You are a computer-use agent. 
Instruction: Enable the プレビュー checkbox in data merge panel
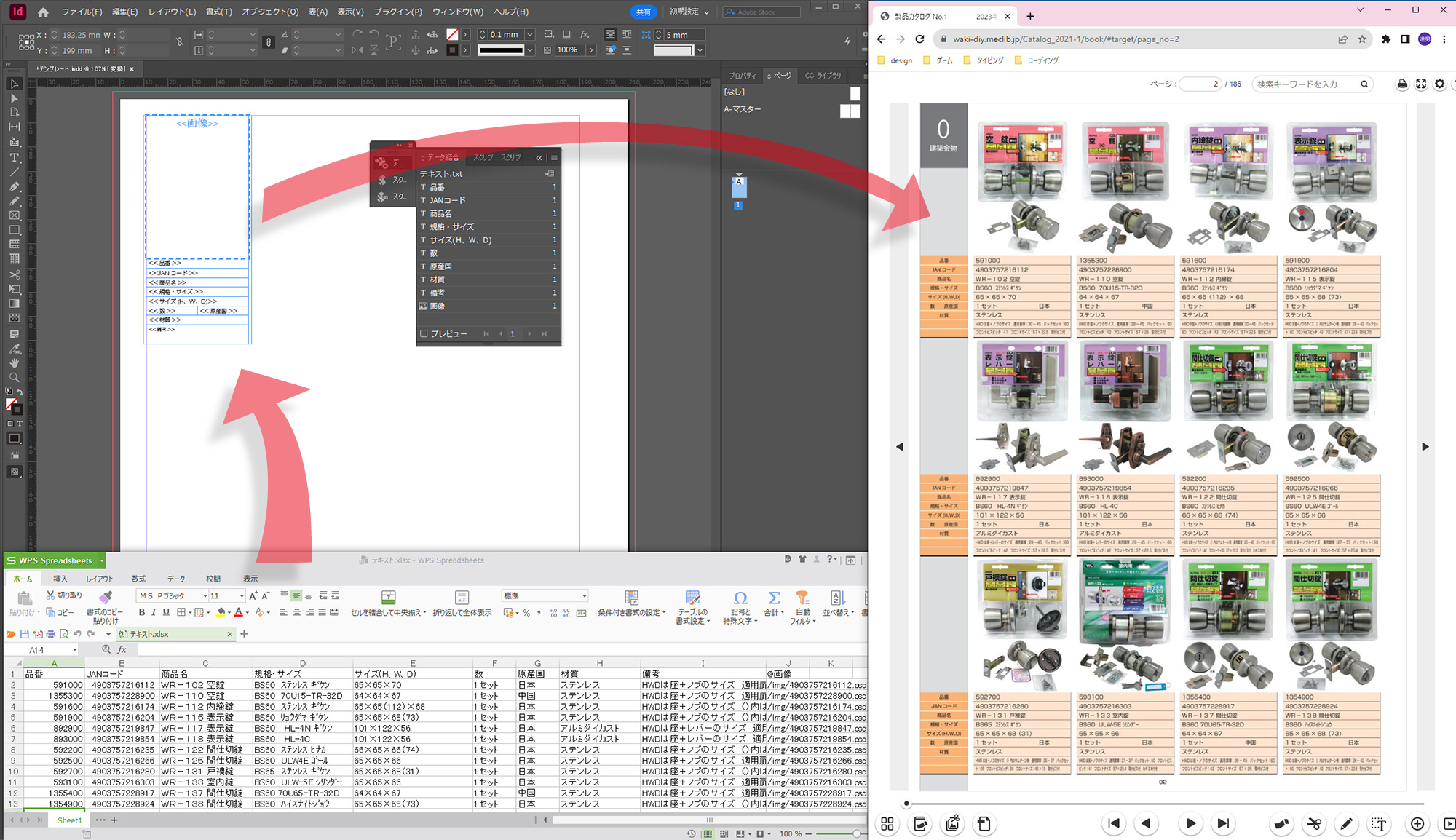pos(424,333)
